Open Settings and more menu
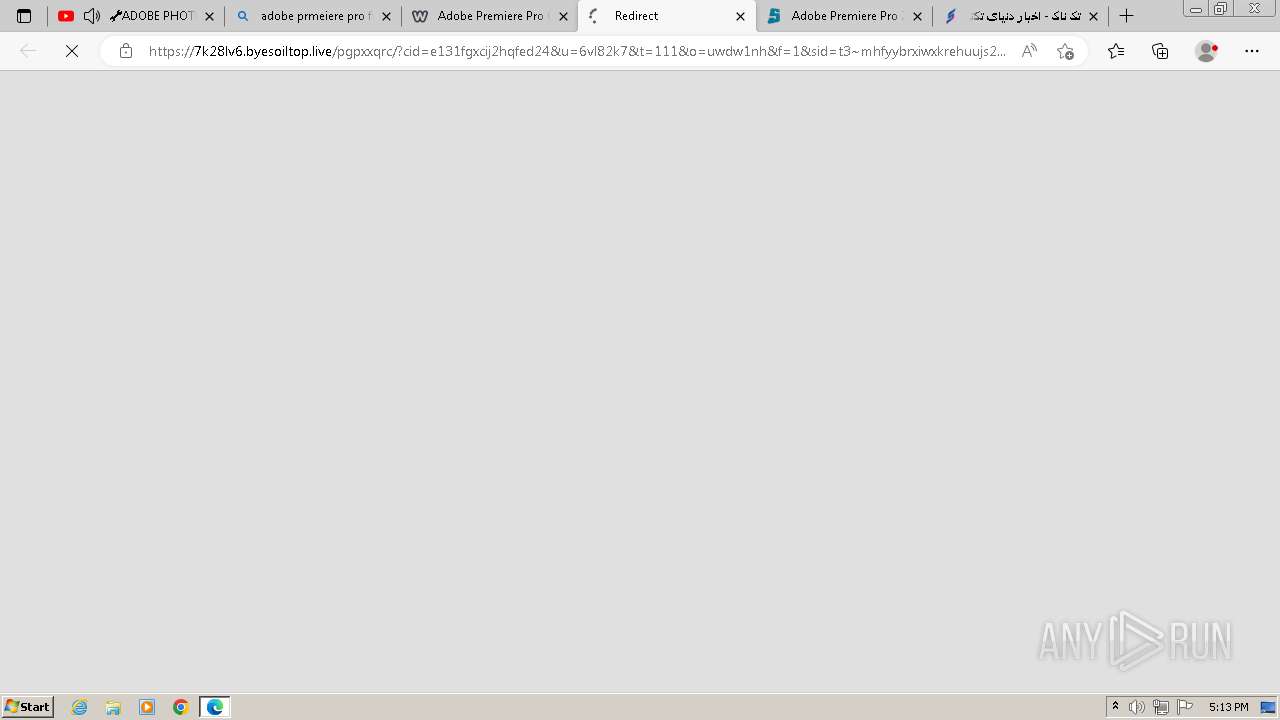The height and width of the screenshot is (720, 1280). click(x=1252, y=51)
